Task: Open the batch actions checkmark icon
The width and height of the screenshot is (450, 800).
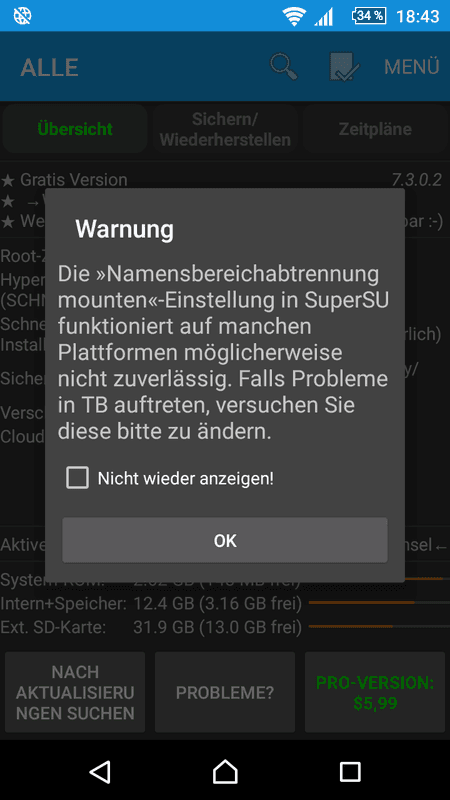Action: [344, 67]
